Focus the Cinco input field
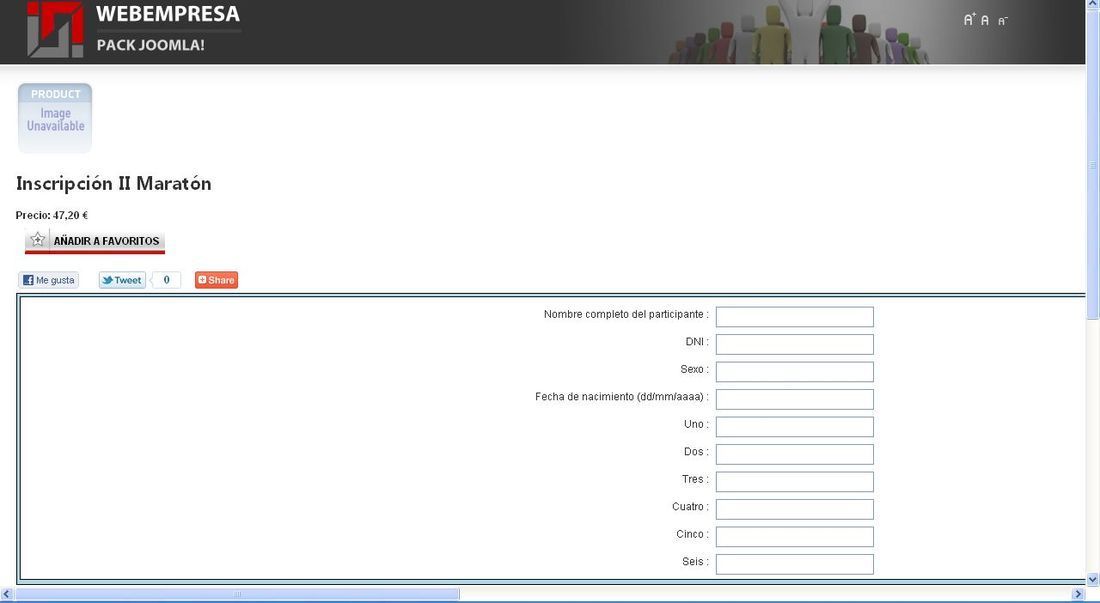The height and width of the screenshot is (603, 1100). coord(794,537)
